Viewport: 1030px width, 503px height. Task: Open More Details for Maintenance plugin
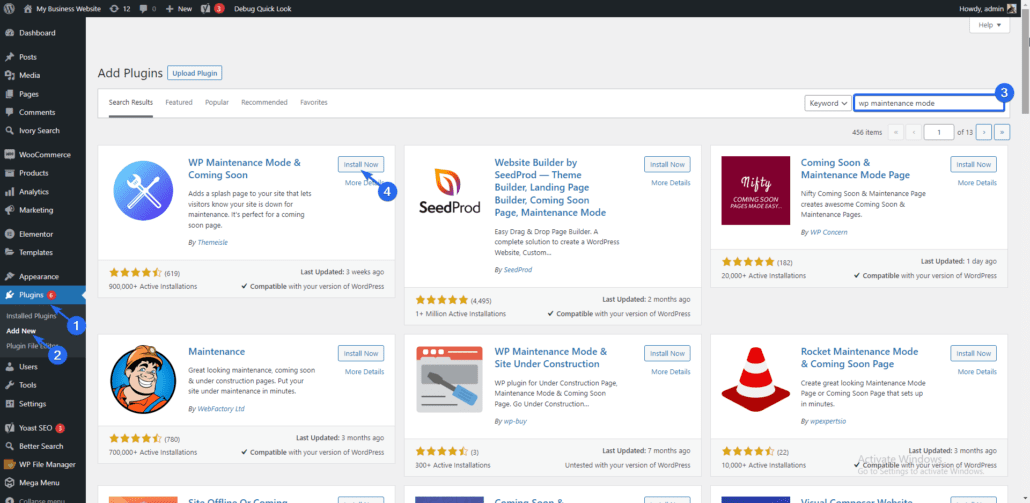[x=365, y=372]
